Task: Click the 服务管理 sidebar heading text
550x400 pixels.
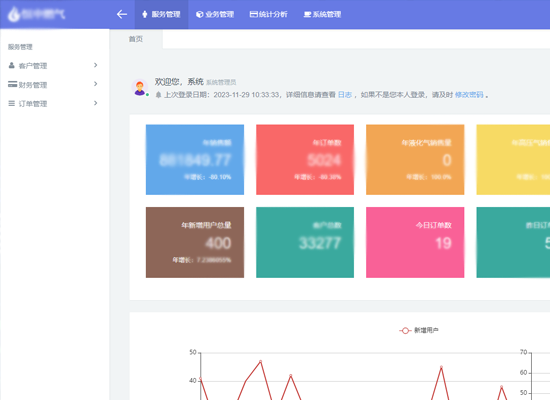Action: pyautogui.click(x=20, y=47)
